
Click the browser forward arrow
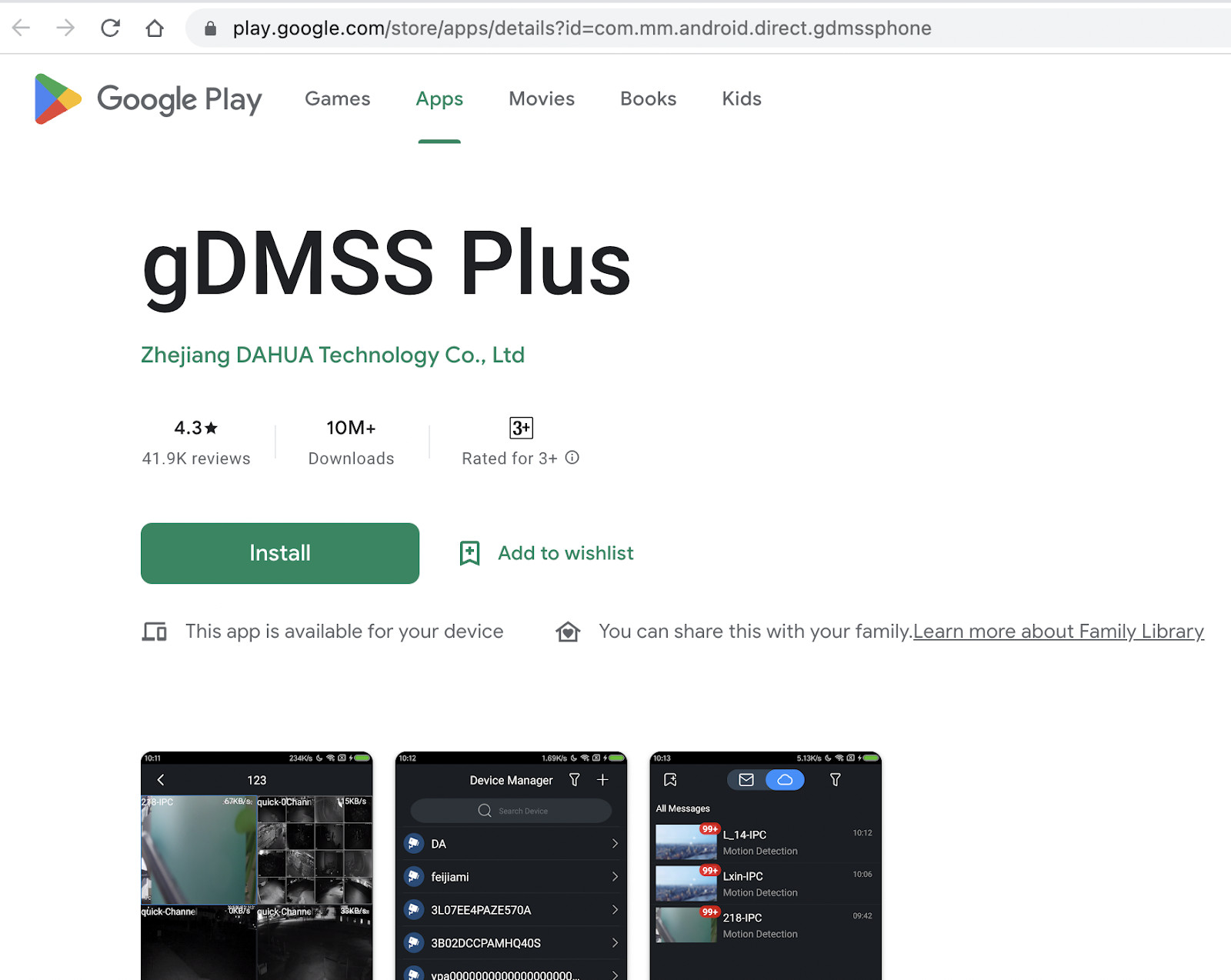coord(65,28)
